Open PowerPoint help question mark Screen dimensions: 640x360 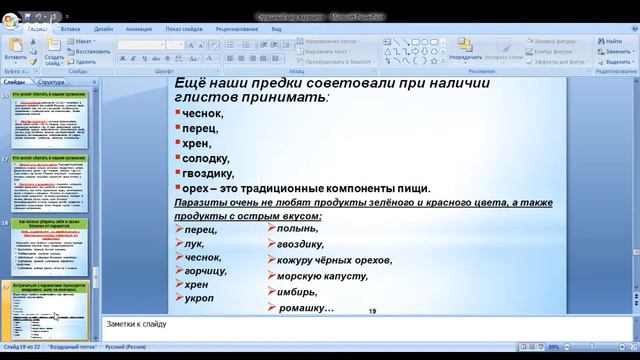635,29
